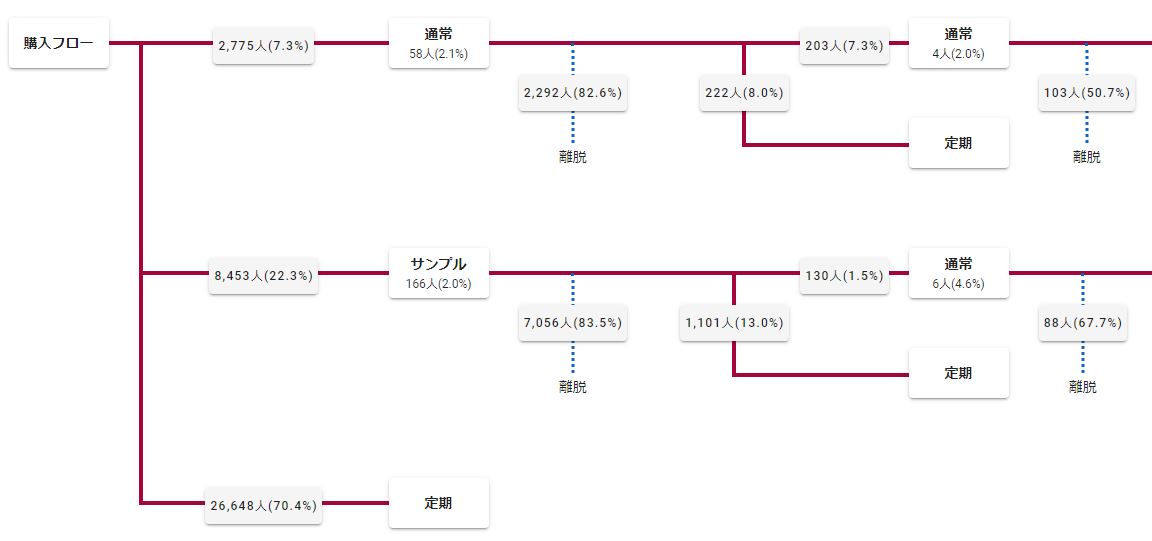
Task: Click 離脱 text below 2,292人(82.6%)
Action: (x=573, y=157)
